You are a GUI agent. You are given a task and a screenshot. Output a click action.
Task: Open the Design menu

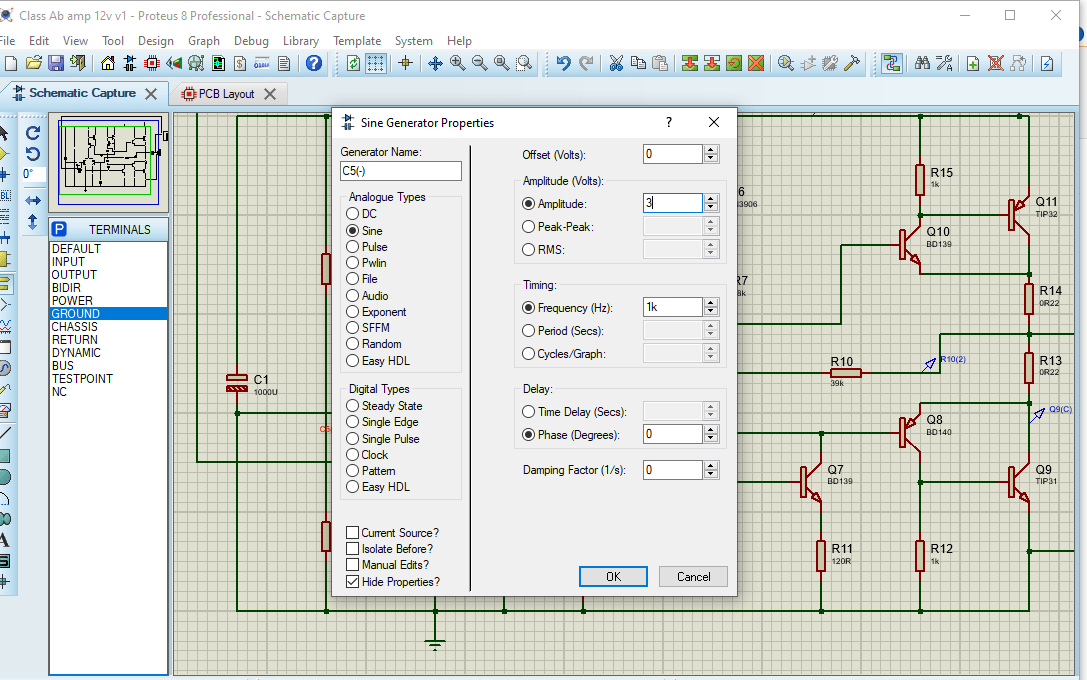pos(155,41)
